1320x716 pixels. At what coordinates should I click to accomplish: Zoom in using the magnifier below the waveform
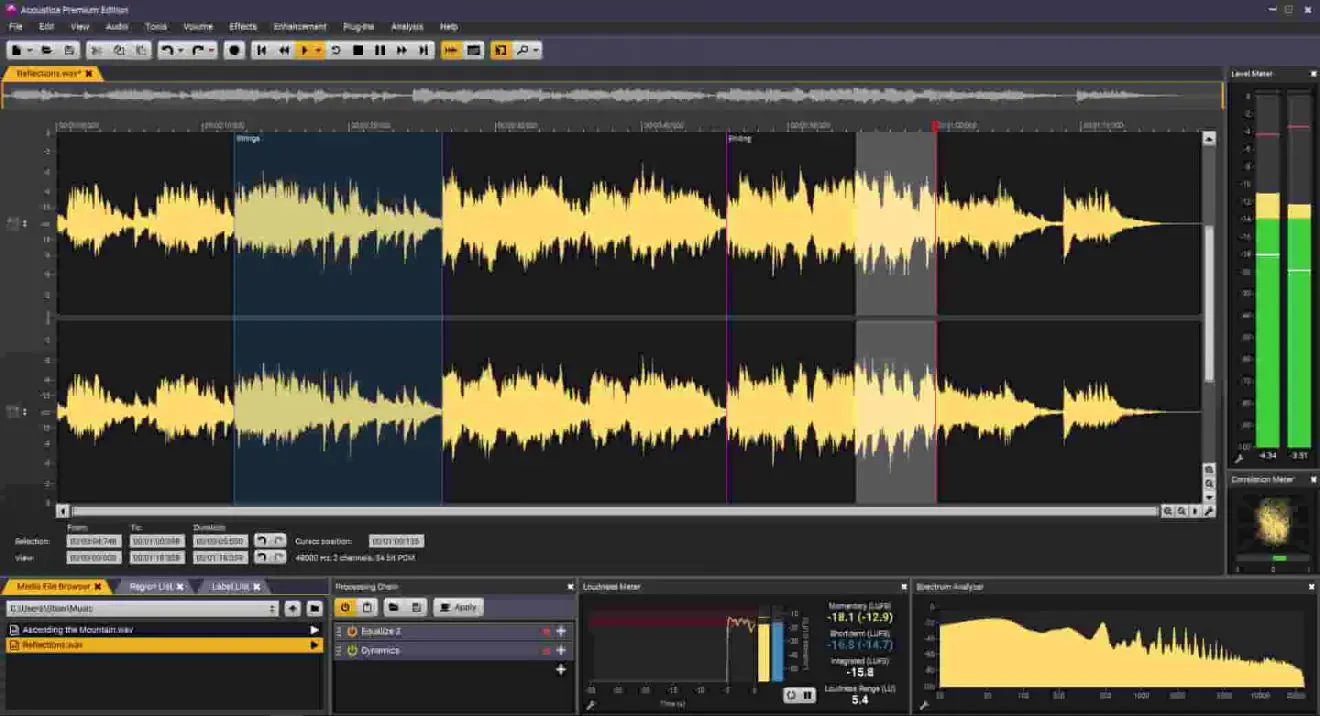point(1168,511)
